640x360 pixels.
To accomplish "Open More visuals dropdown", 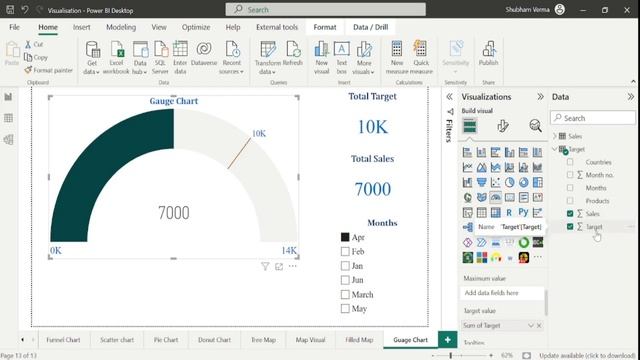I will click(364, 67).
